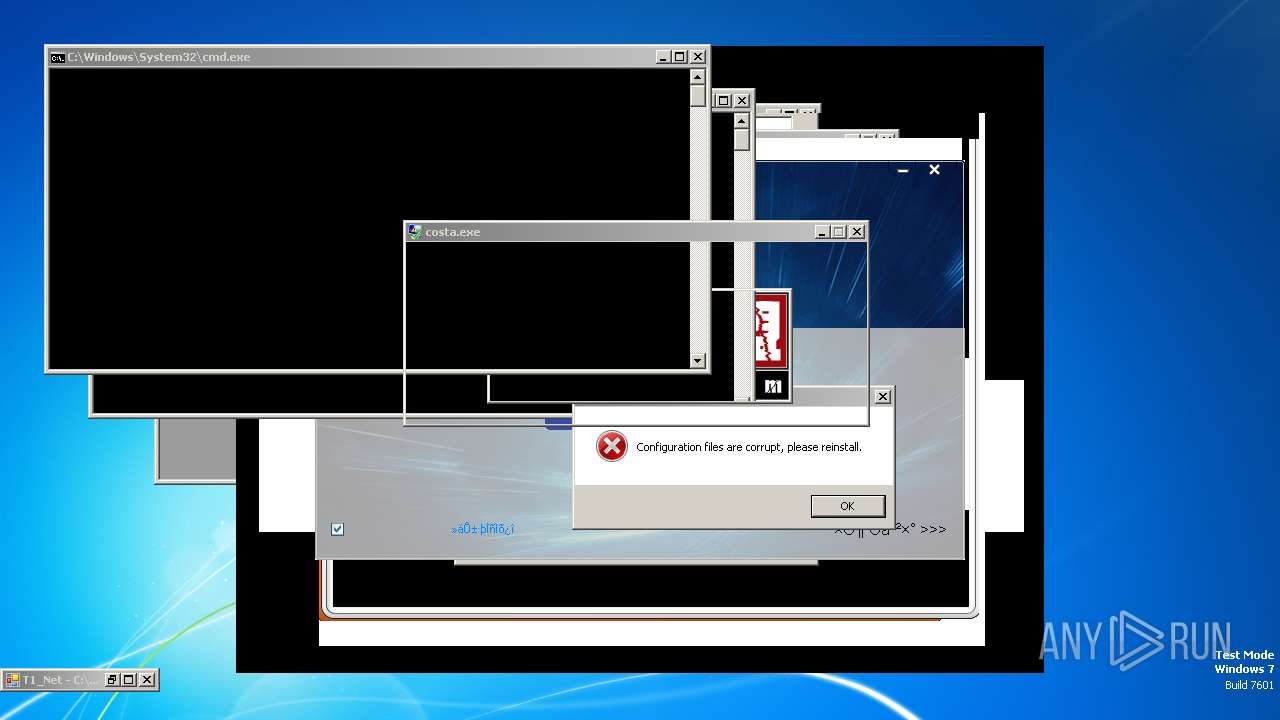Toggle the checkbox in installer window bottom-left
This screenshot has height=720, width=1280.
pyautogui.click(x=337, y=529)
